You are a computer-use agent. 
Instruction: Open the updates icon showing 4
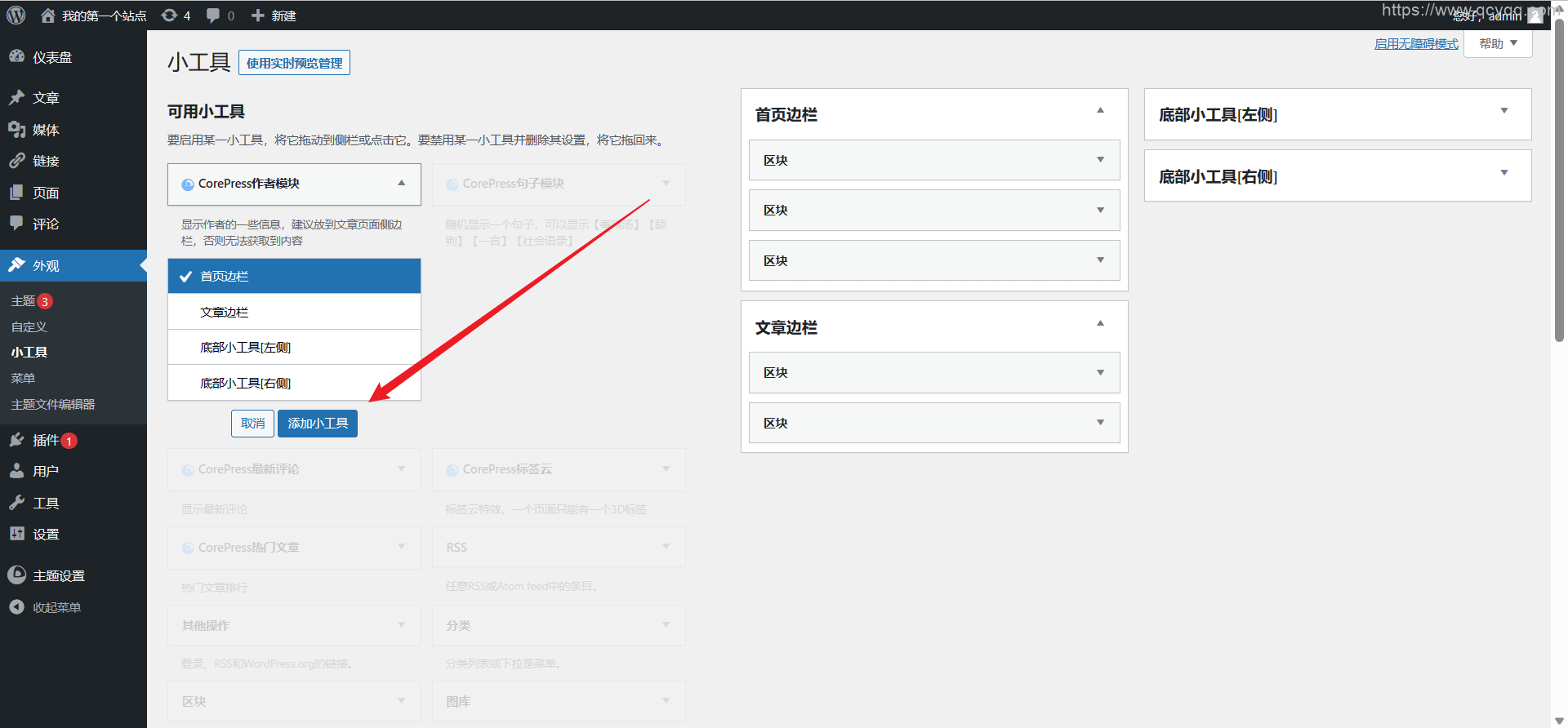tap(170, 16)
